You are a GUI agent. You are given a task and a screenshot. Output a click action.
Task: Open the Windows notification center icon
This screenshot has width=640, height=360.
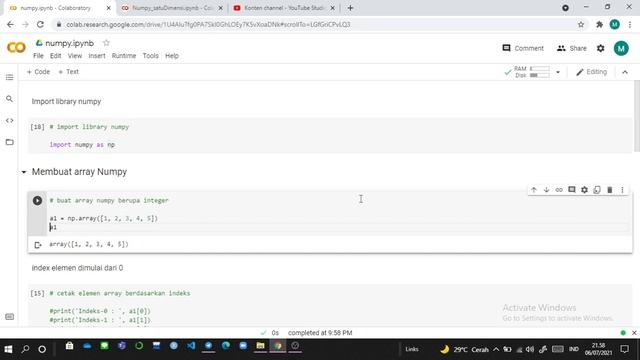(624, 349)
